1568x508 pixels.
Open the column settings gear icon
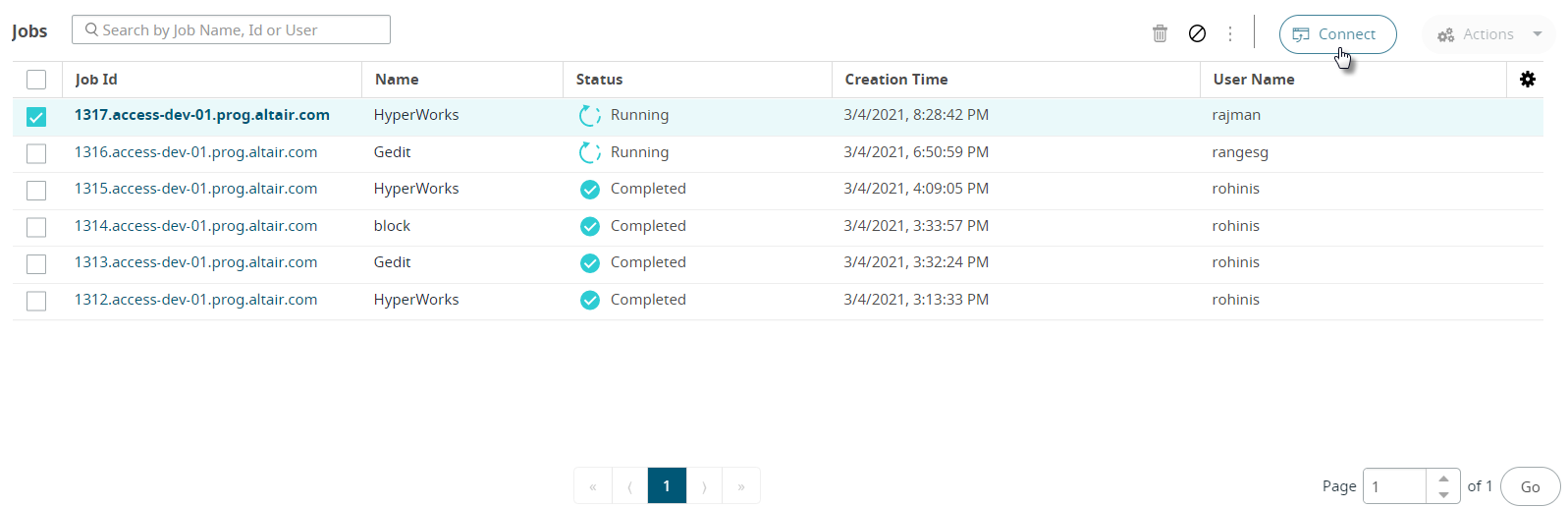coord(1528,80)
